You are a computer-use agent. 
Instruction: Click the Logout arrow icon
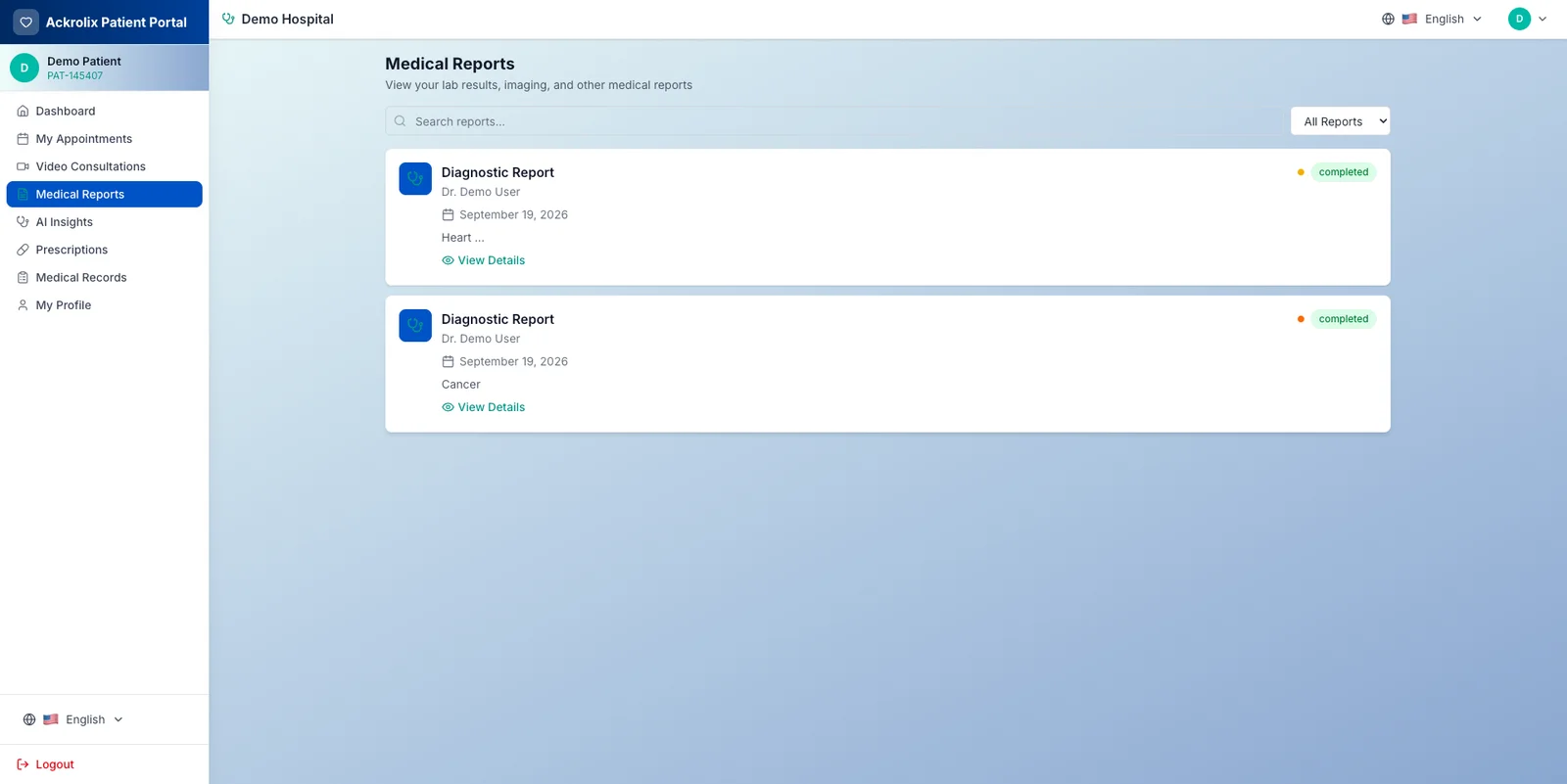pyautogui.click(x=23, y=764)
